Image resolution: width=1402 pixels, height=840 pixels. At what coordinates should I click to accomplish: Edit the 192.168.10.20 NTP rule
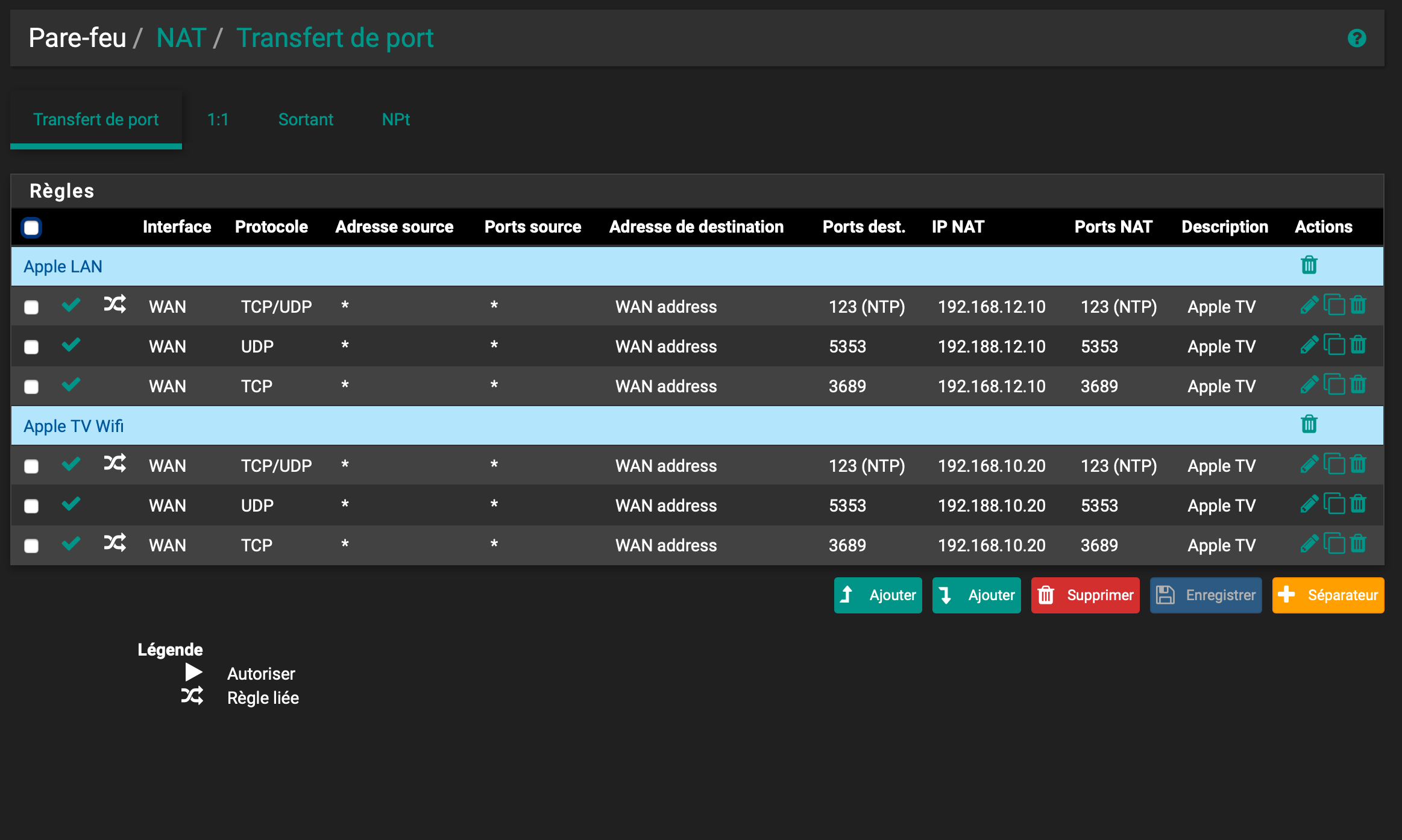click(x=1309, y=465)
